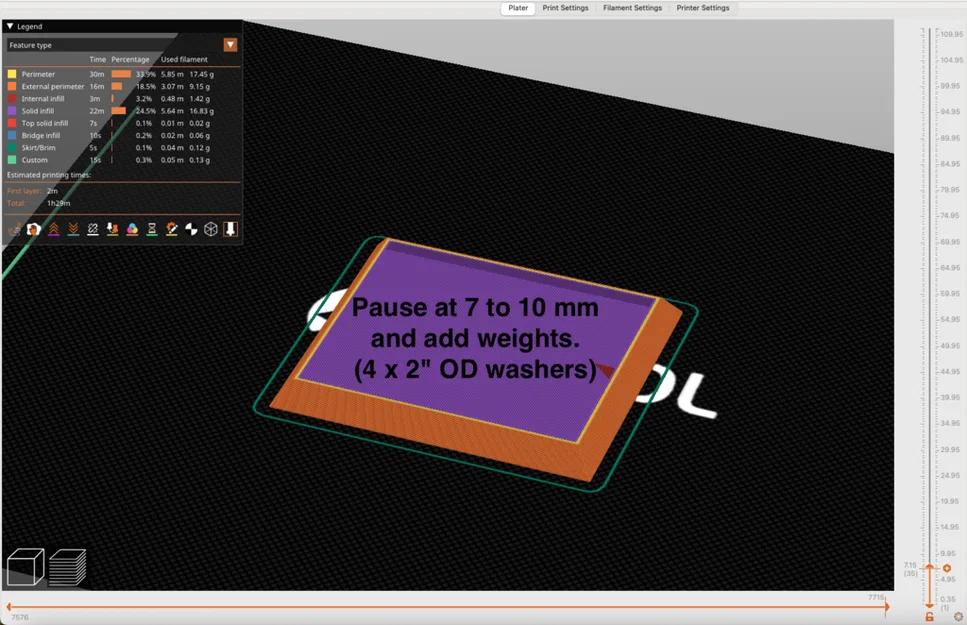Toggle wipe moves icon in legend
Screen dimensions: 967x625
click(x=33, y=229)
